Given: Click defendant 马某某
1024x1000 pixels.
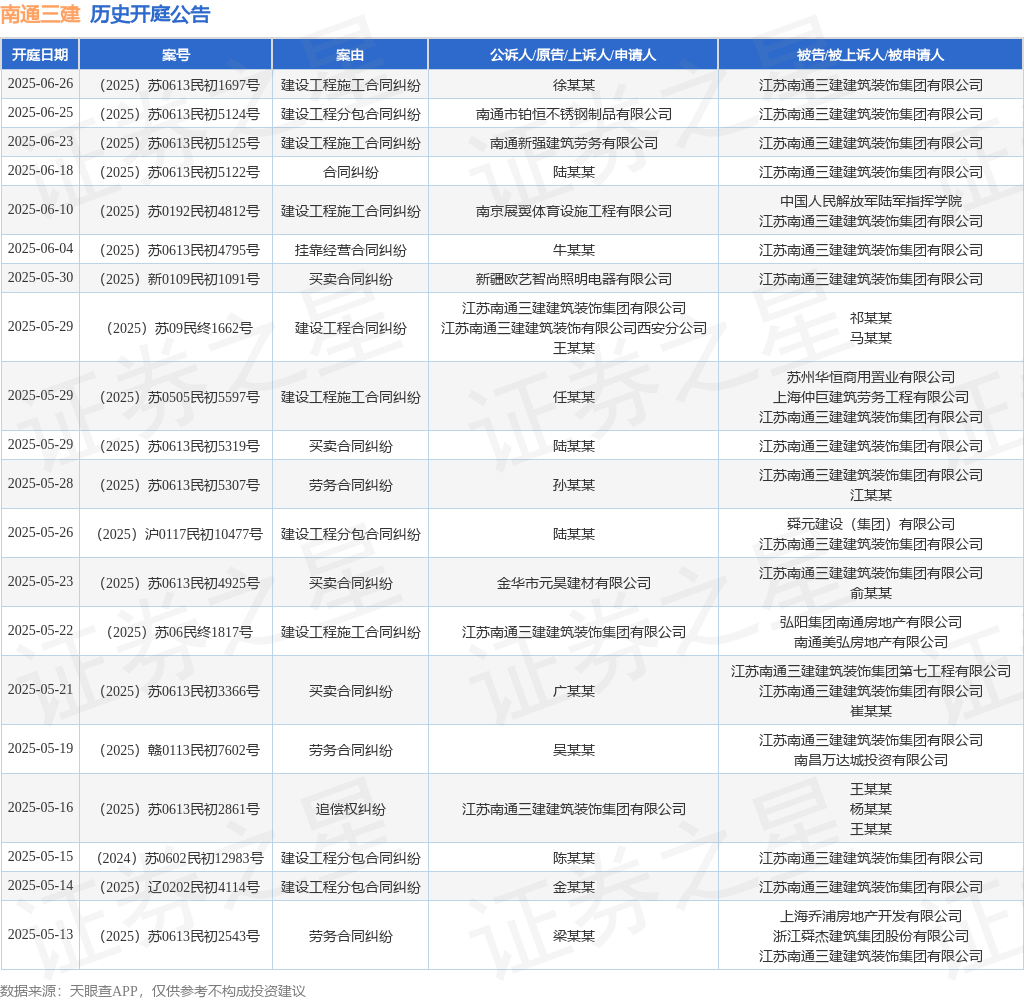Looking at the screenshot, I should click(x=871, y=337).
